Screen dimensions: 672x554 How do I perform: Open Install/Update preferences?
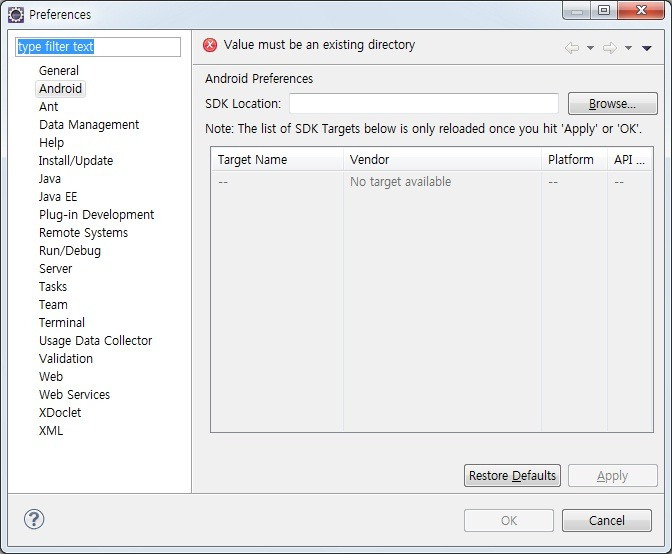(76, 161)
